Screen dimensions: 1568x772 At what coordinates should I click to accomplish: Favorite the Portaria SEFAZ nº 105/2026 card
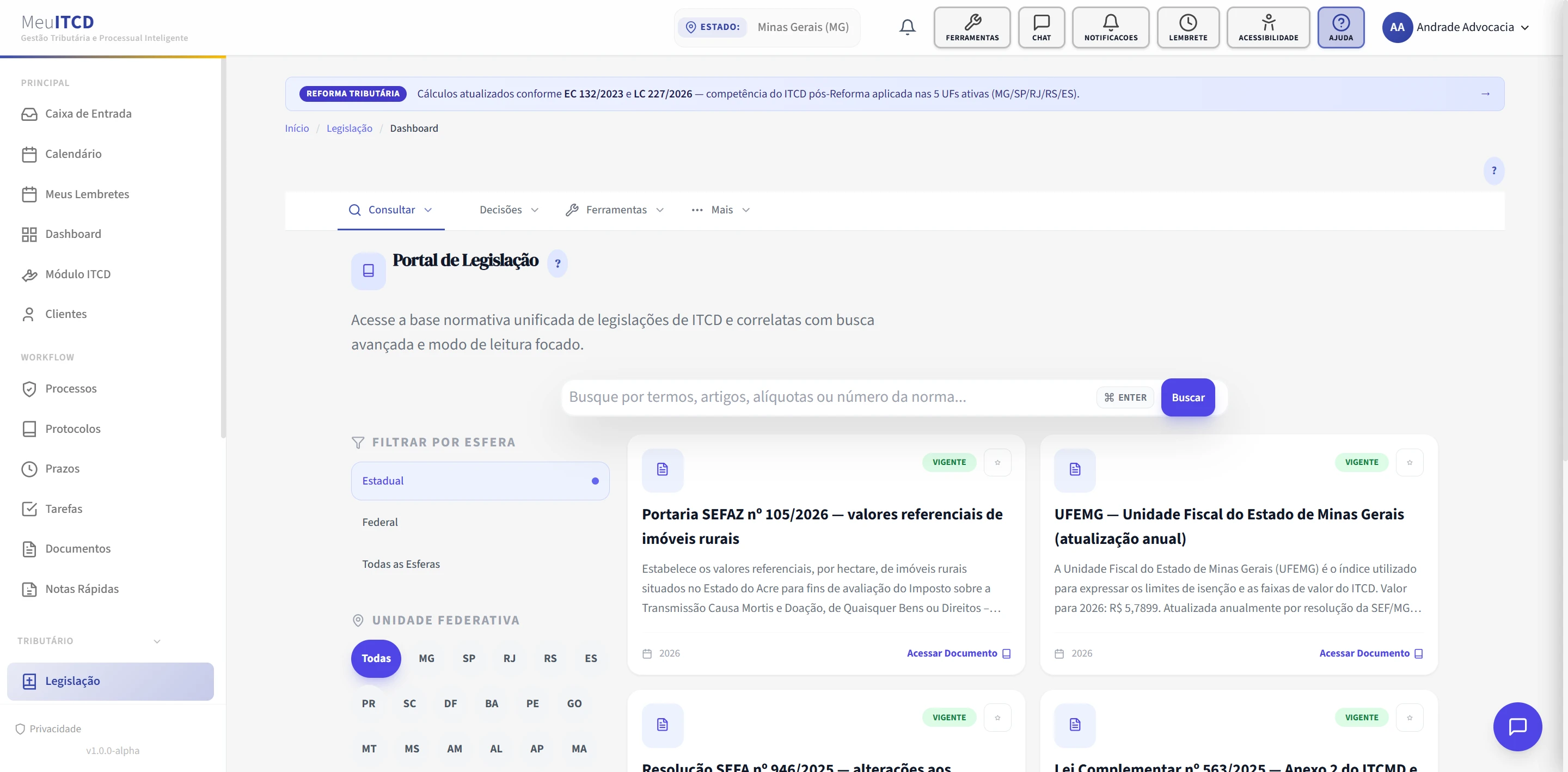click(997, 462)
